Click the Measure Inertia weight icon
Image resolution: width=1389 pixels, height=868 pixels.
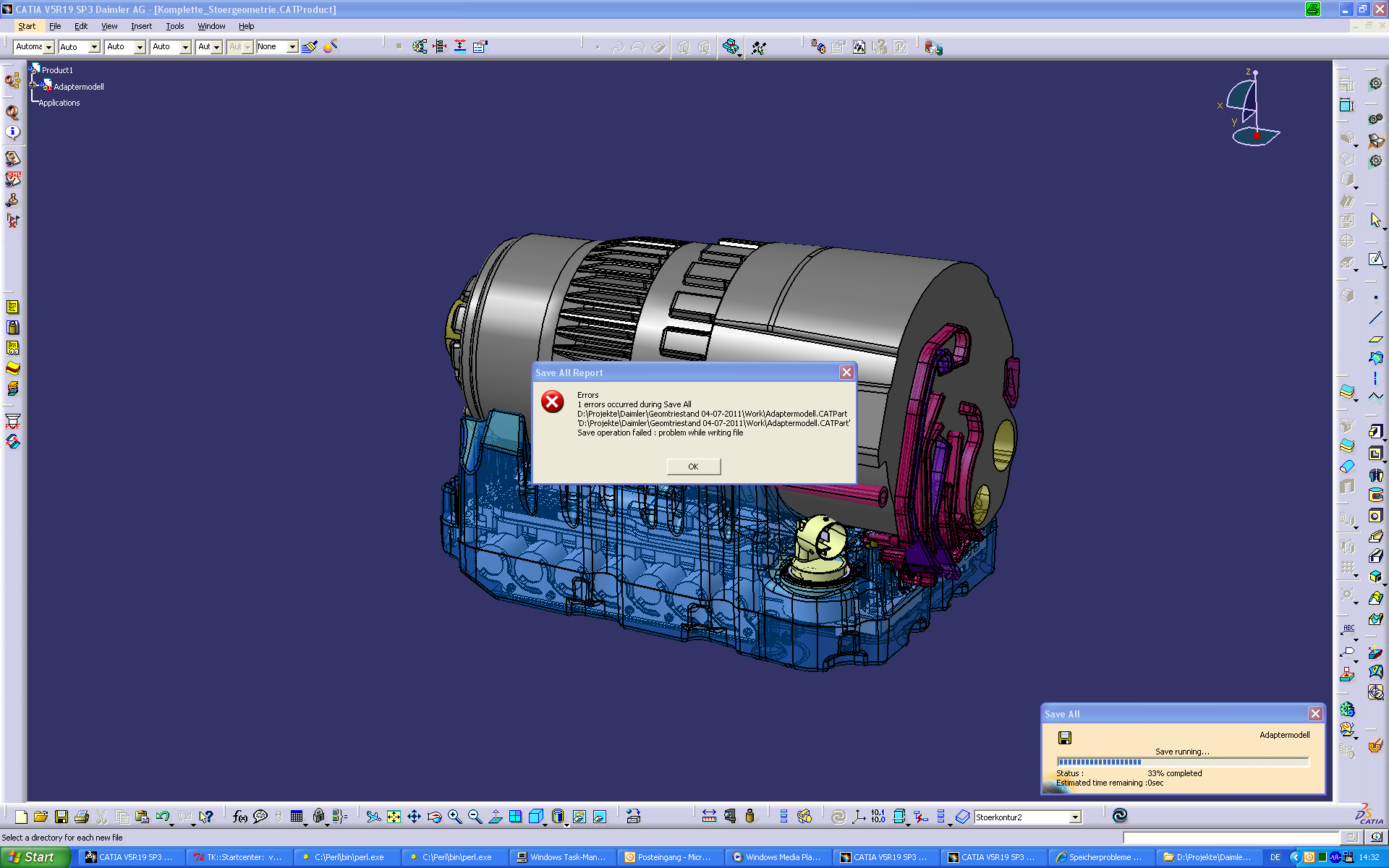pos(749,817)
